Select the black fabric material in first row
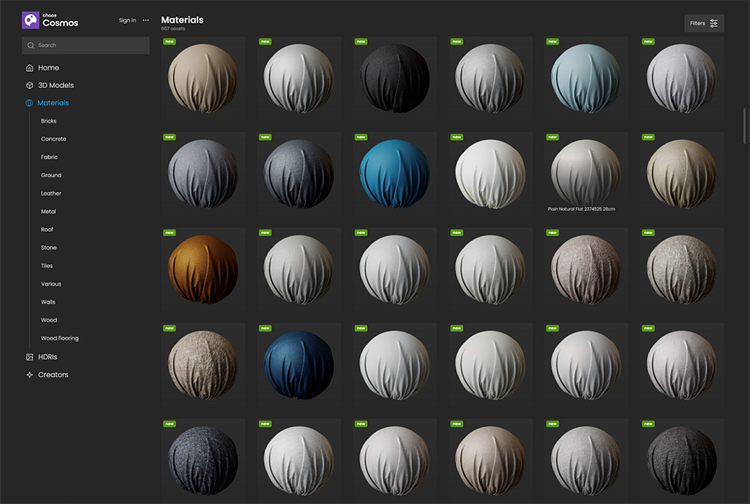Viewport: 750px width, 504px height. coord(395,78)
